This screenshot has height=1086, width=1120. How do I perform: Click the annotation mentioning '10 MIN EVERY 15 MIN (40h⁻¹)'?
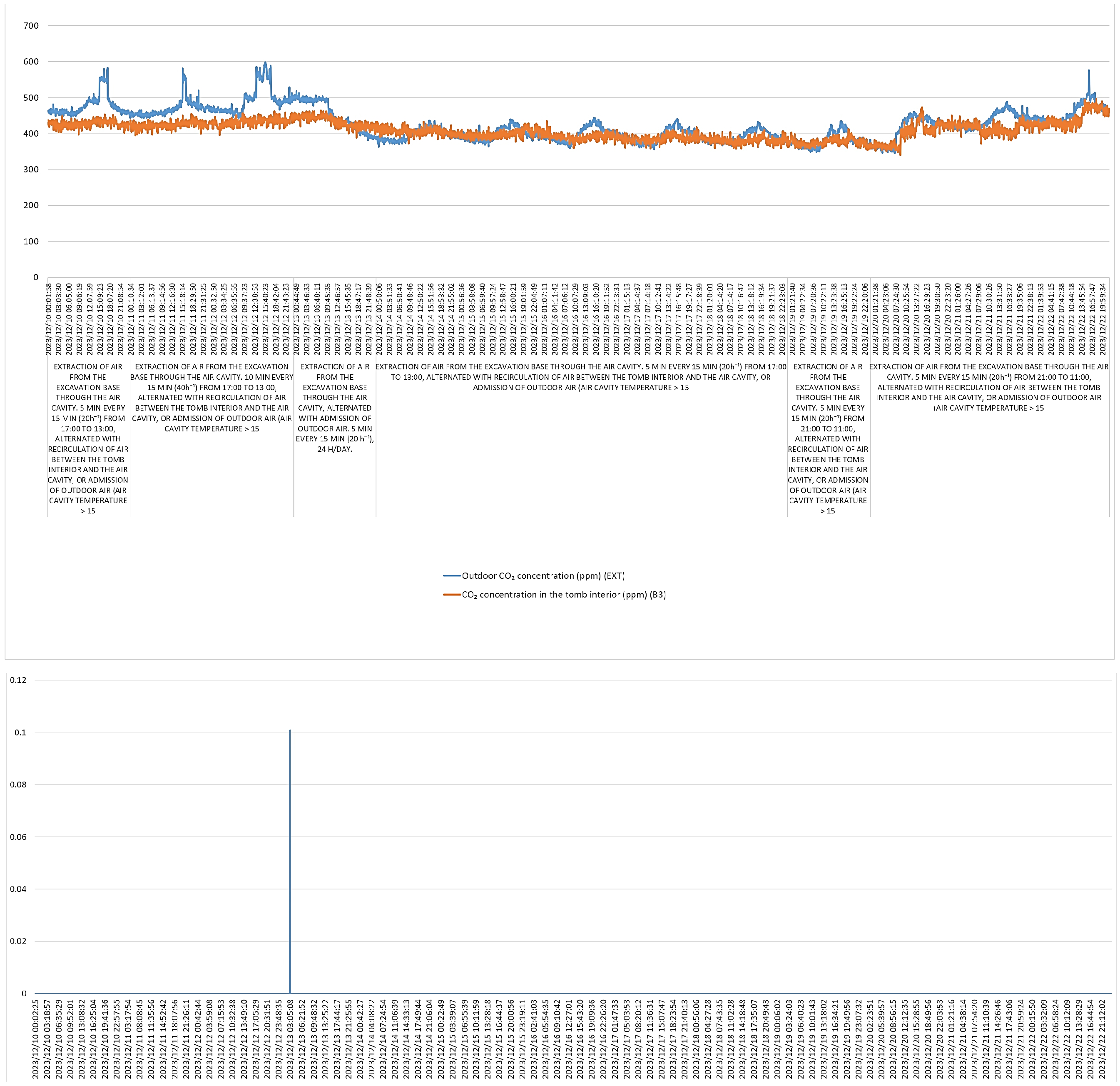click(212, 398)
